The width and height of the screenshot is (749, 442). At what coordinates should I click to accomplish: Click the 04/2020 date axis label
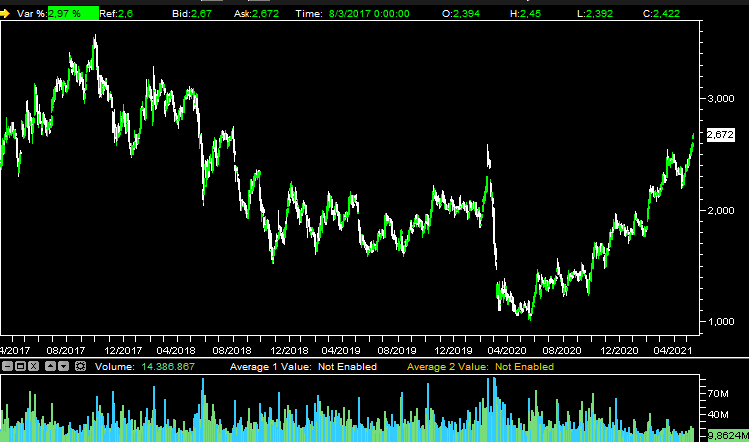[x=506, y=350]
